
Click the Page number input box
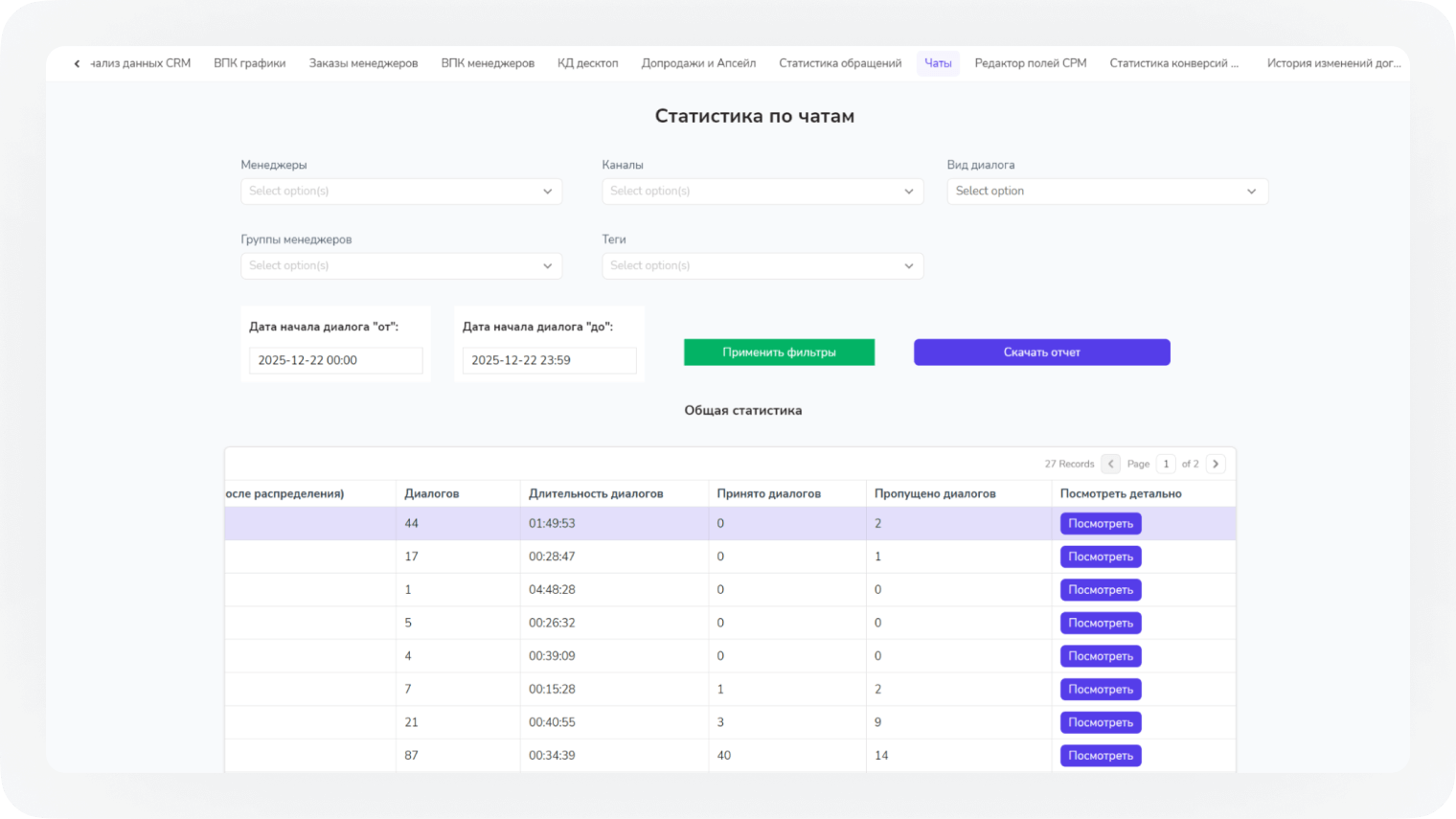[1166, 464]
